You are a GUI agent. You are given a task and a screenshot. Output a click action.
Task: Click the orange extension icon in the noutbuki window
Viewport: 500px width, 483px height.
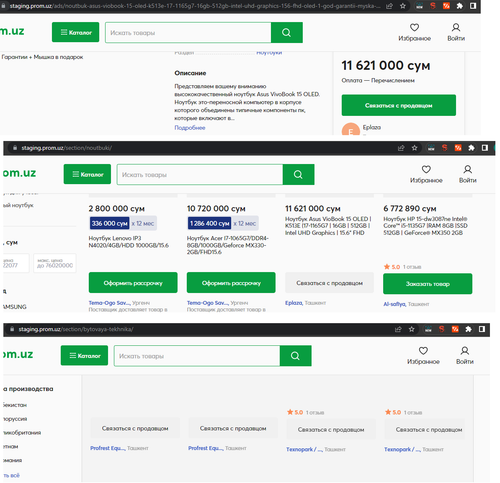(x=458, y=148)
